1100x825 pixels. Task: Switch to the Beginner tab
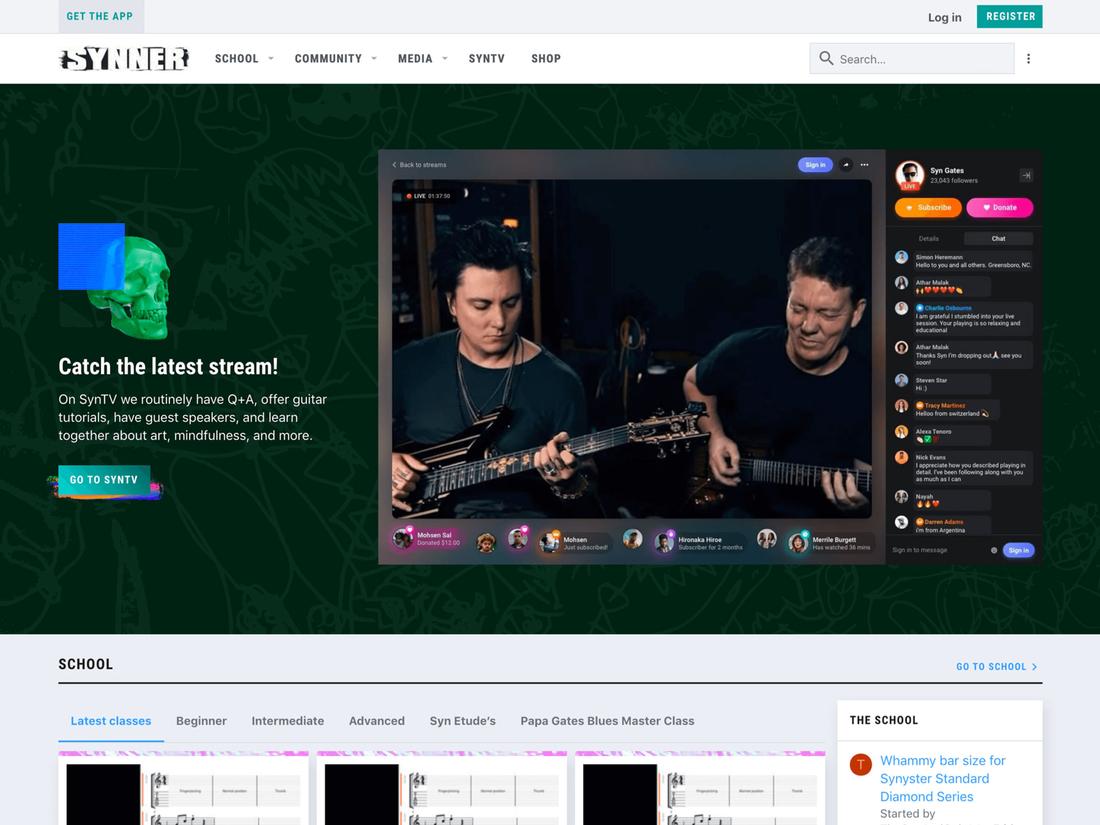tap(201, 721)
